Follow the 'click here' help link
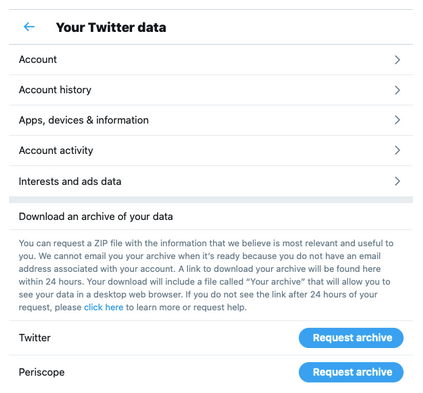The image size is (423, 393). coord(104,307)
